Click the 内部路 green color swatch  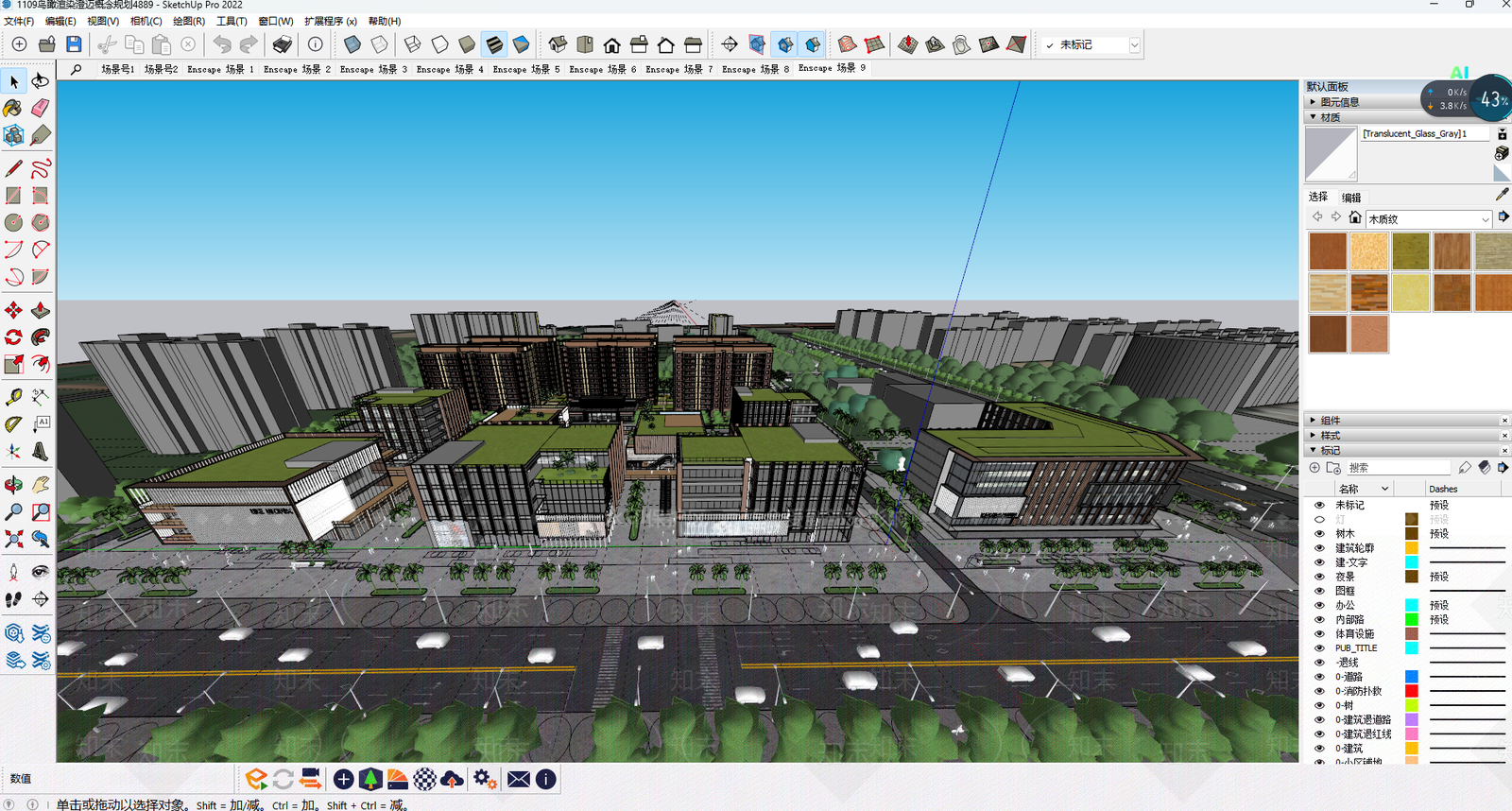[1412, 620]
